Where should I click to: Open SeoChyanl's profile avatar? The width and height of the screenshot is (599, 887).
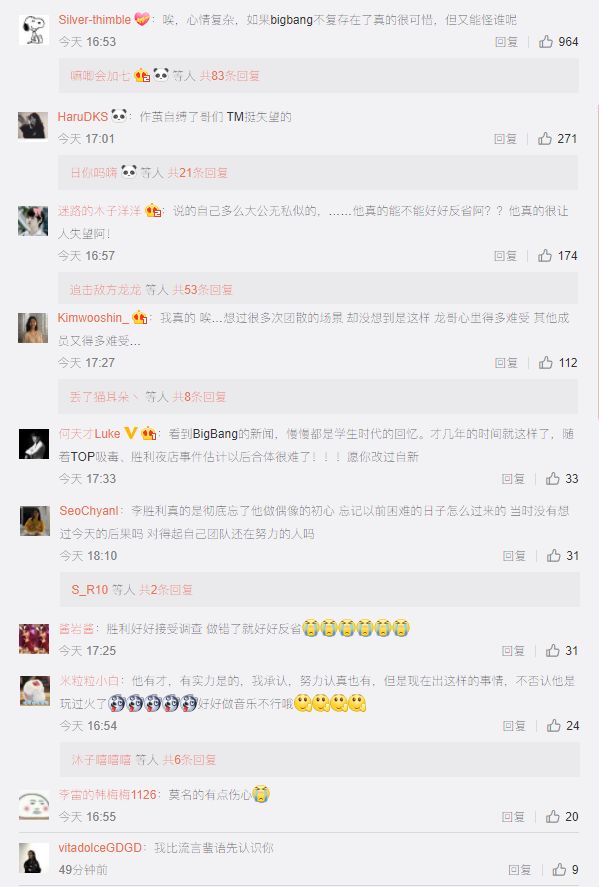click(x=35, y=521)
